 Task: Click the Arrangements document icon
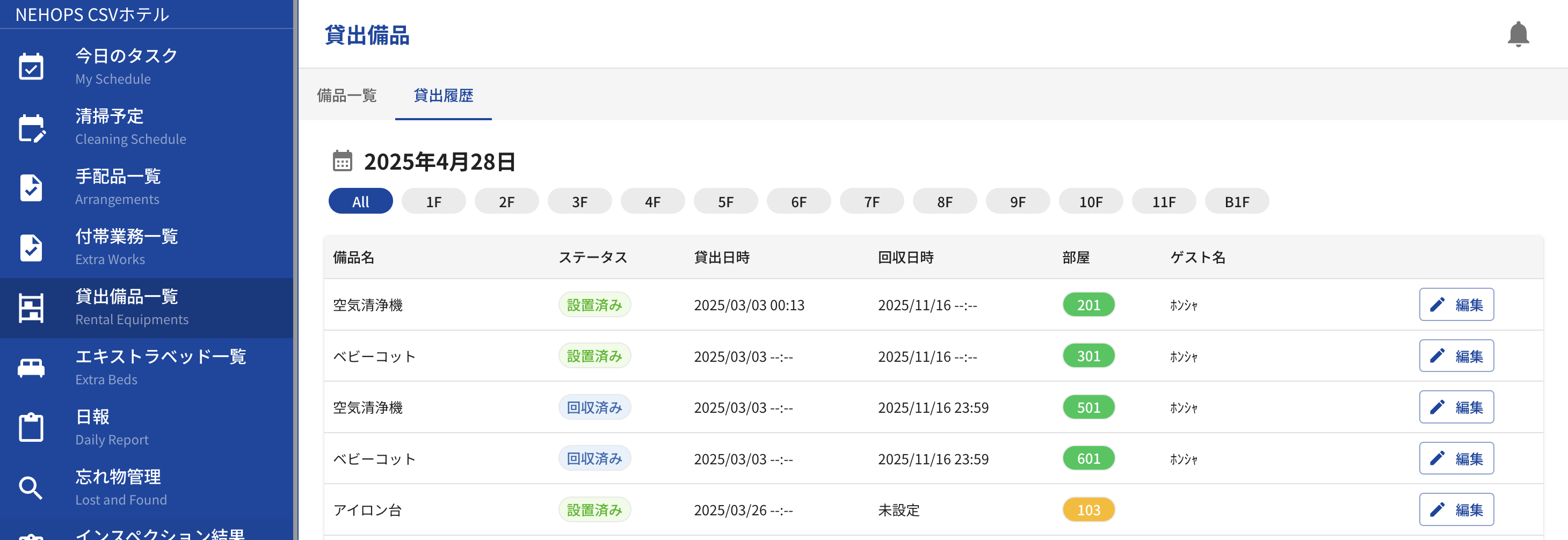(x=31, y=187)
